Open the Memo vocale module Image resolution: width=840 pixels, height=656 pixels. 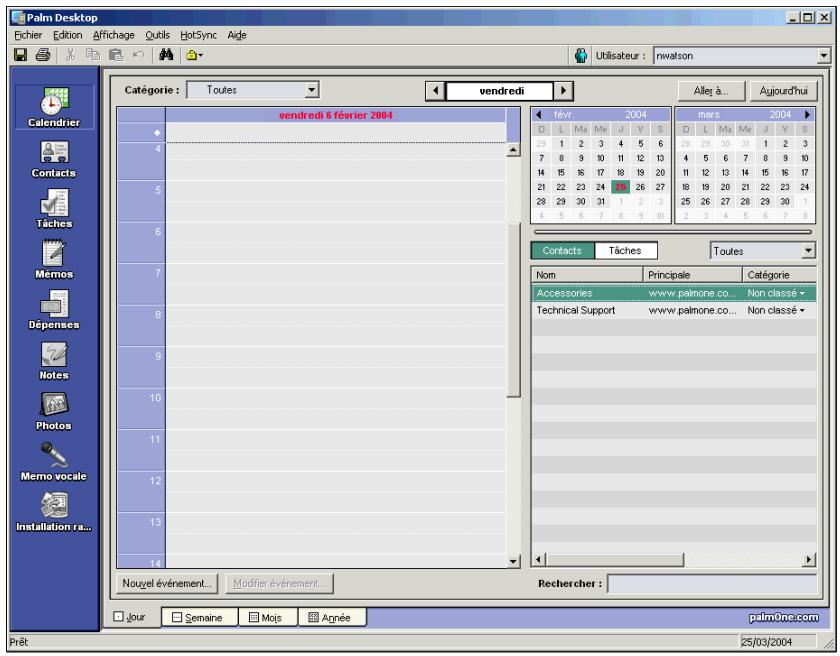click(54, 462)
